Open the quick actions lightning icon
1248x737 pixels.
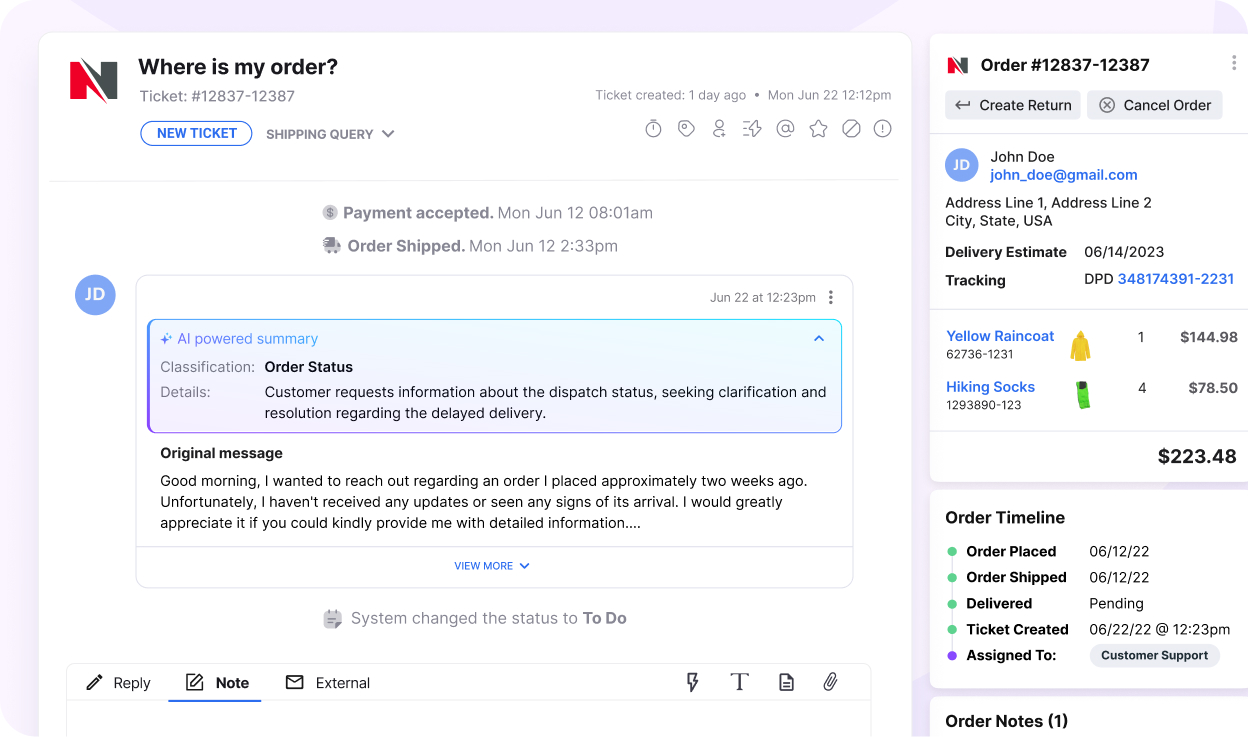tap(751, 128)
